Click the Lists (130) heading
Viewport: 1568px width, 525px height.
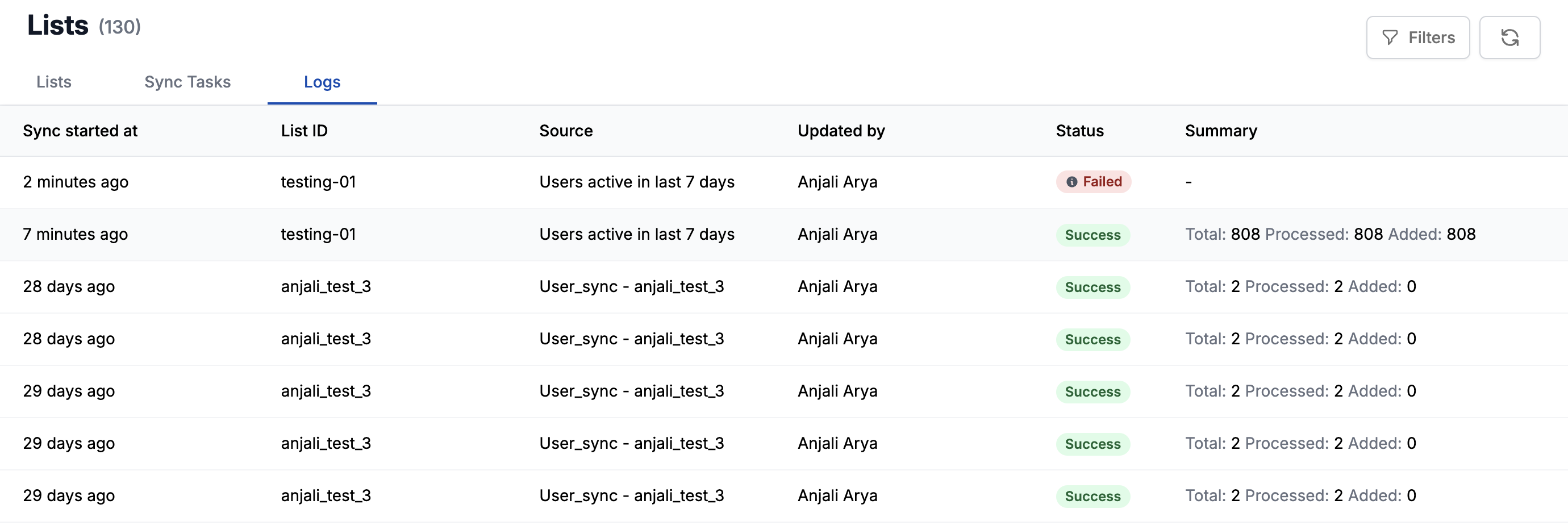coord(84,26)
